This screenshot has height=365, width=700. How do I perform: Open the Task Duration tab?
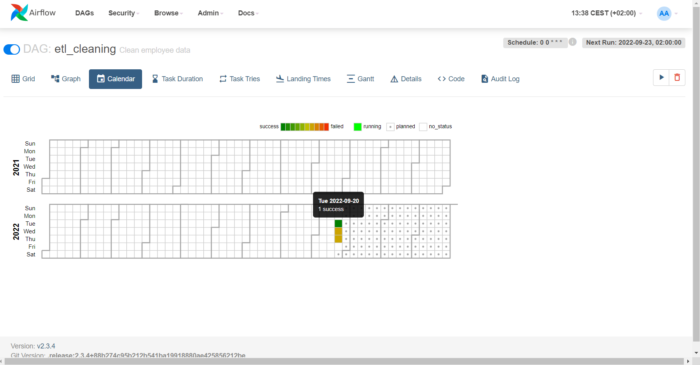(177, 79)
